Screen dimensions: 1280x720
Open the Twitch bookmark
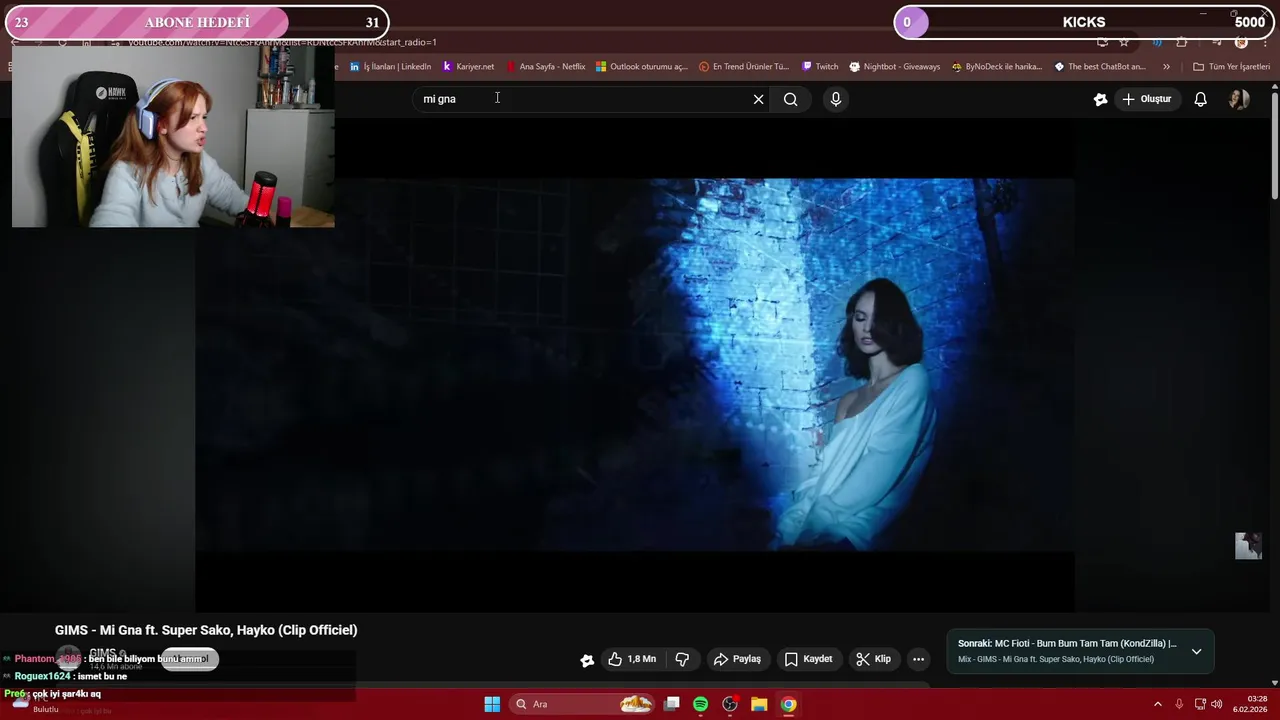[820, 67]
